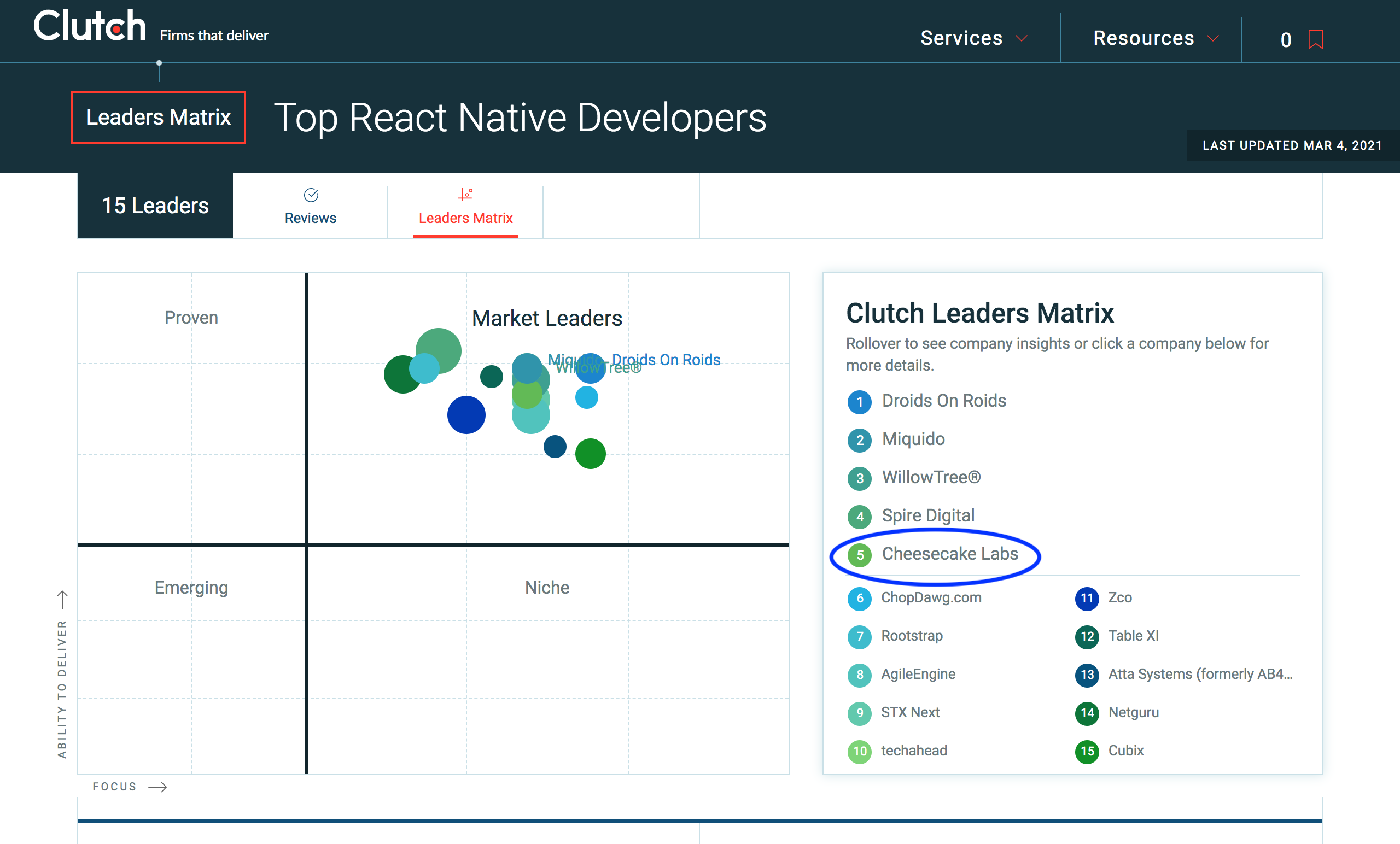Select techahead in the list
This screenshot has width=1400, height=844.
[x=914, y=751]
